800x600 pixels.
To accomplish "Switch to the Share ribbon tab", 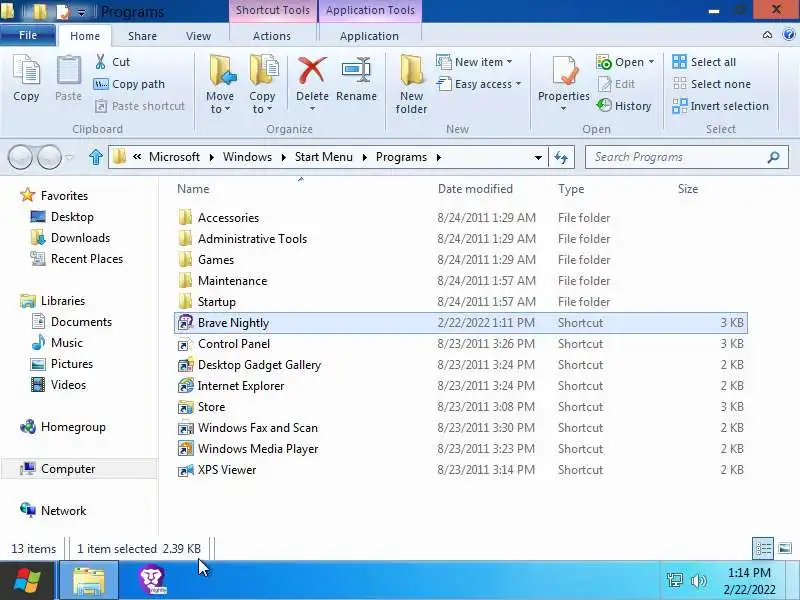I will click(142, 36).
